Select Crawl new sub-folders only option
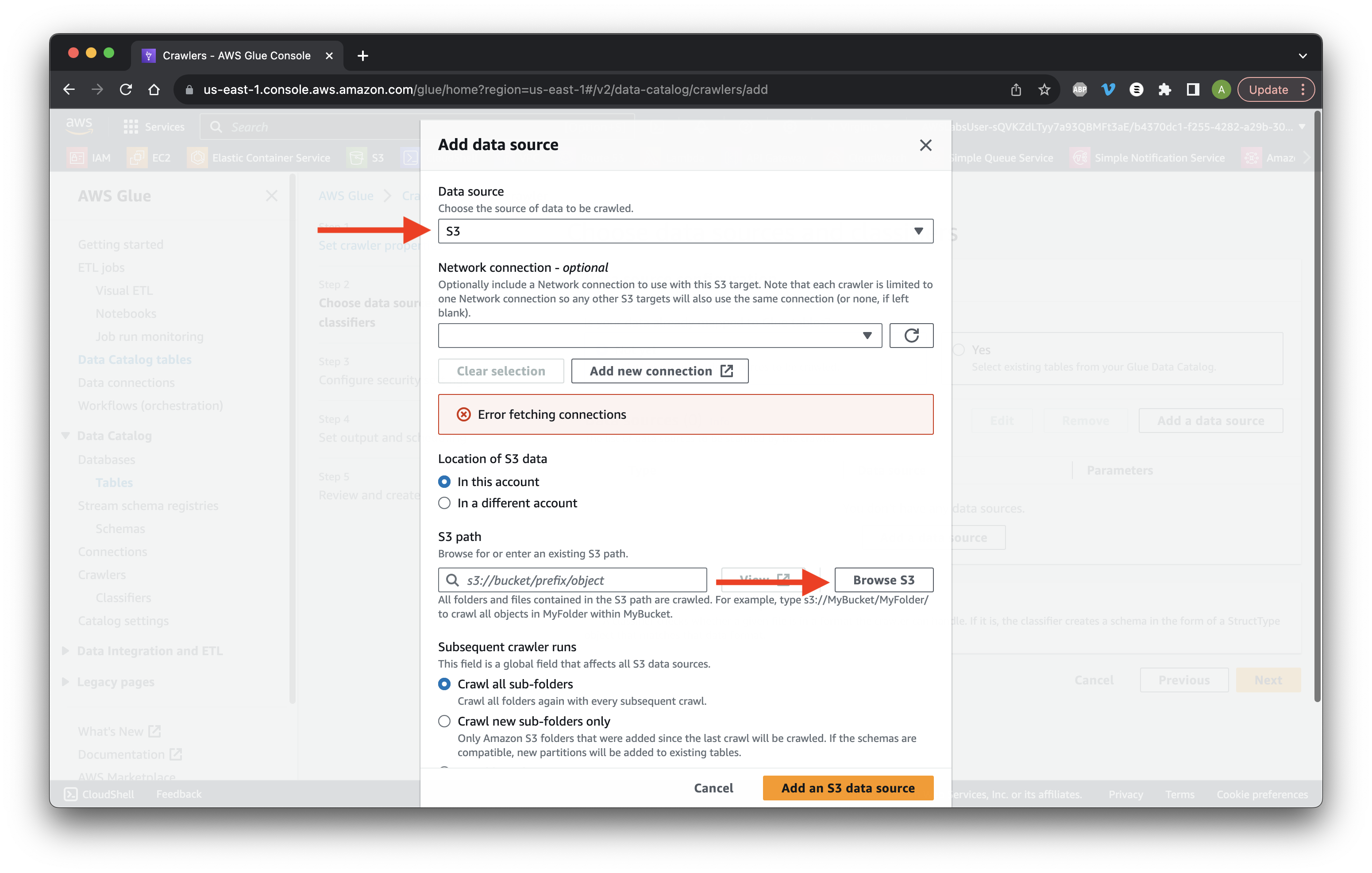 pyautogui.click(x=444, y=721)
